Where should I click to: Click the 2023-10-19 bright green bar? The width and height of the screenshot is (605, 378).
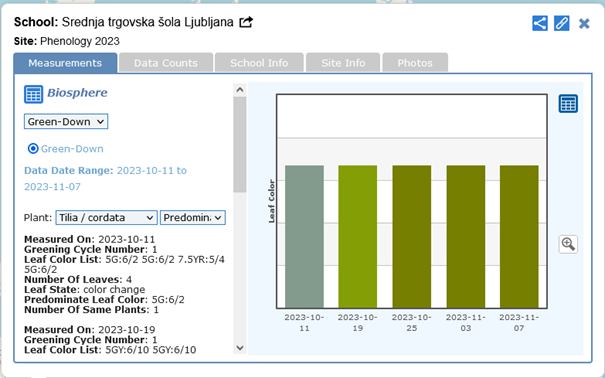coord(358,237)
